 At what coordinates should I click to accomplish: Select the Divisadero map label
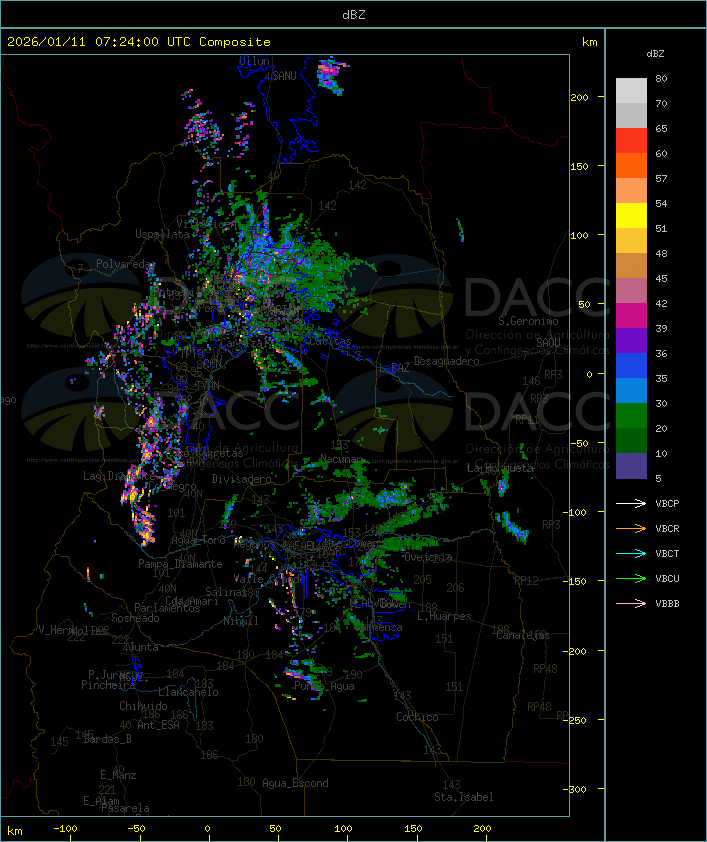[241, 478]
